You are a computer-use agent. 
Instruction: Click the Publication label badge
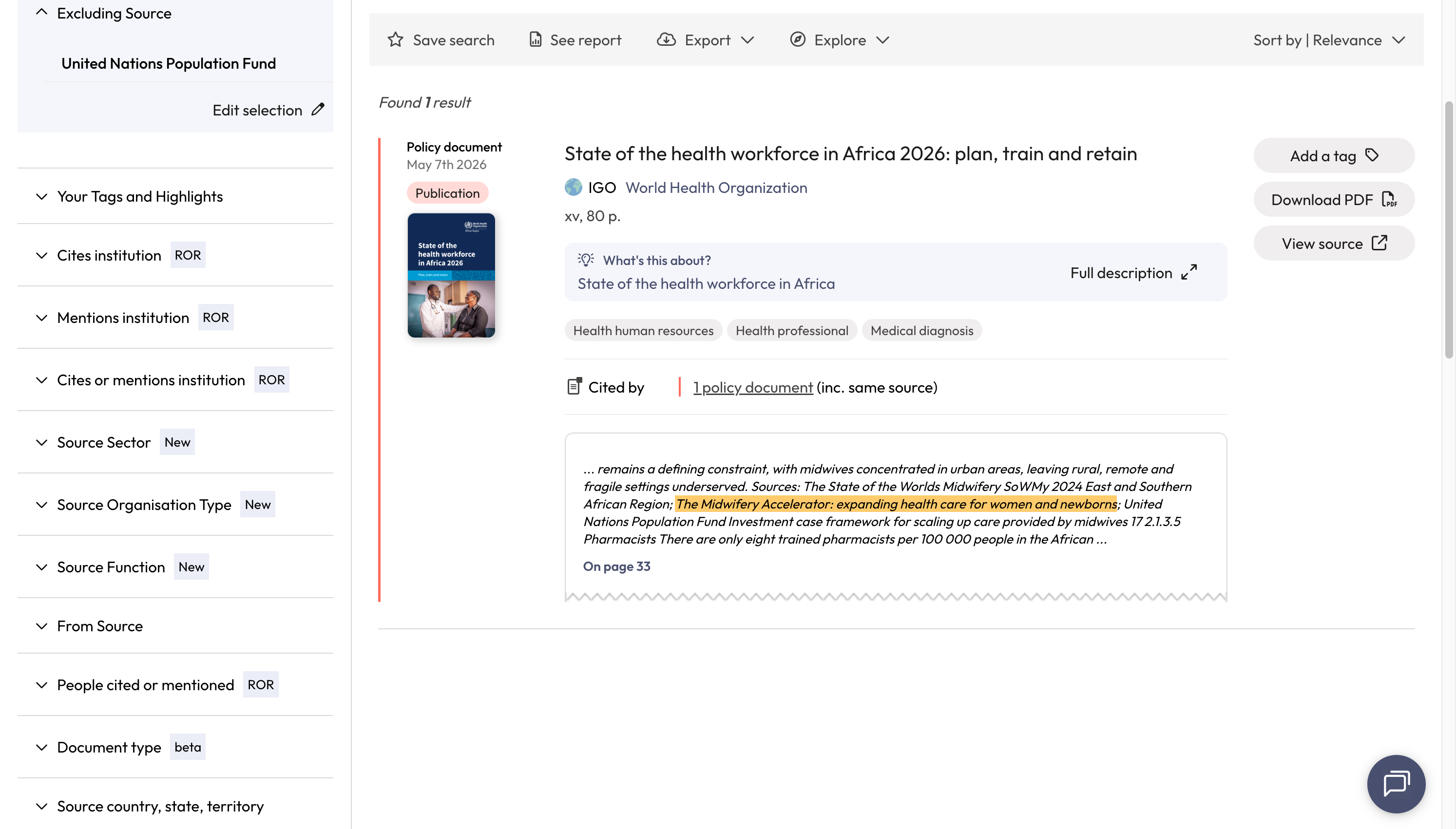[447, 193]
